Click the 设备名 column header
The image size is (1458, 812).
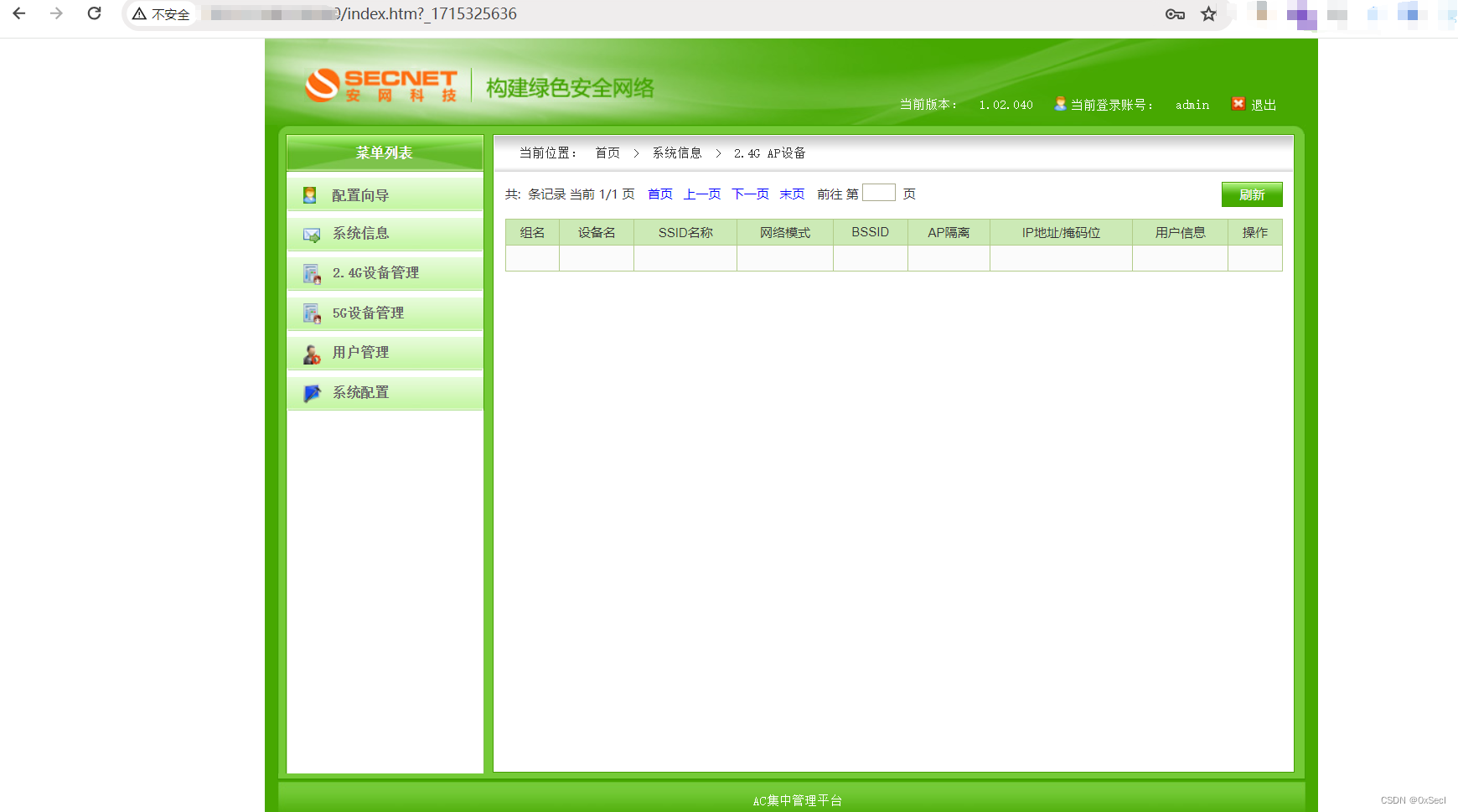click(x=597, y=233)
